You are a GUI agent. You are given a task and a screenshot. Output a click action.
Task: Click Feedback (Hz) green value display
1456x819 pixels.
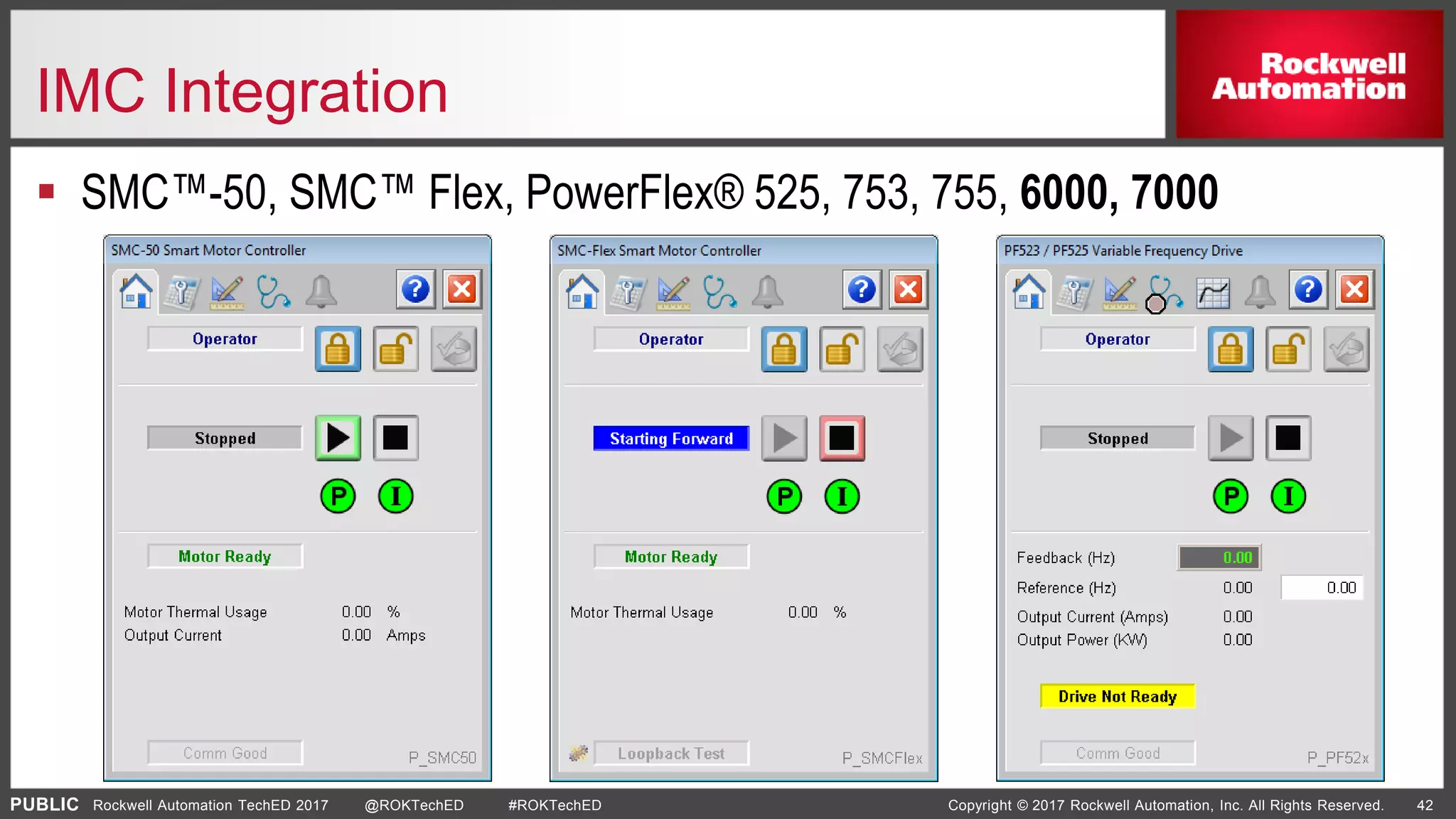point(1219,557)
